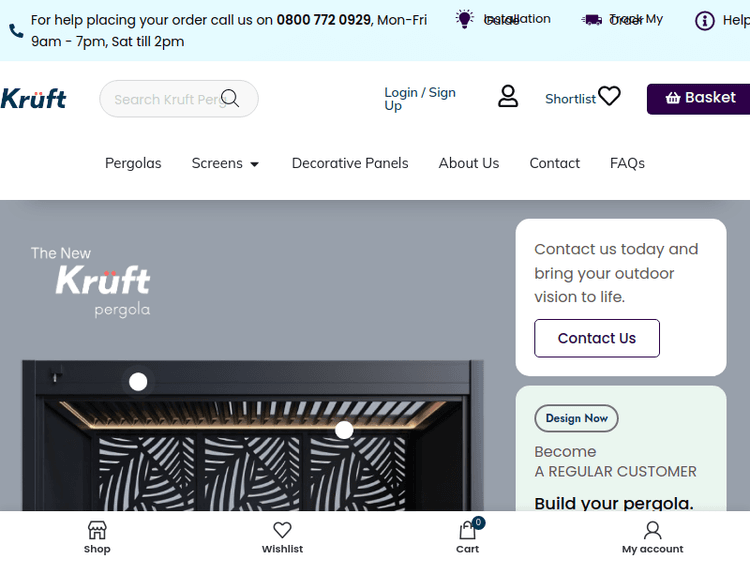The height and width of the screenshot is (563, 750).
Task: Focus the Search Kruft search field
Action: tap(165, 99)
